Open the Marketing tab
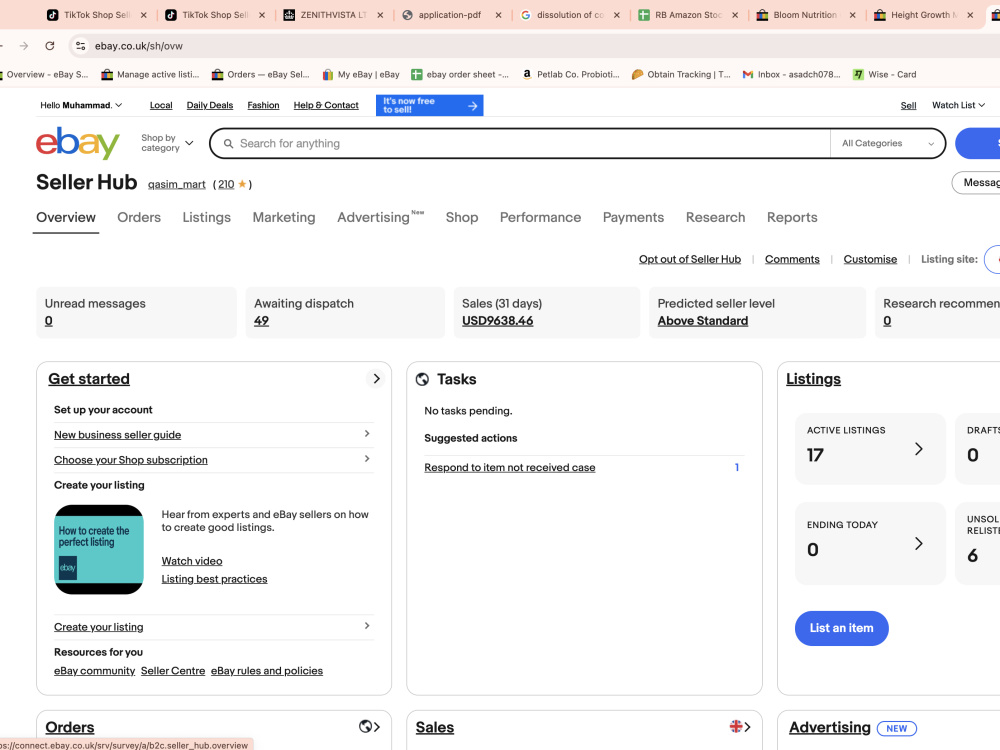 (x=284, y=217)
